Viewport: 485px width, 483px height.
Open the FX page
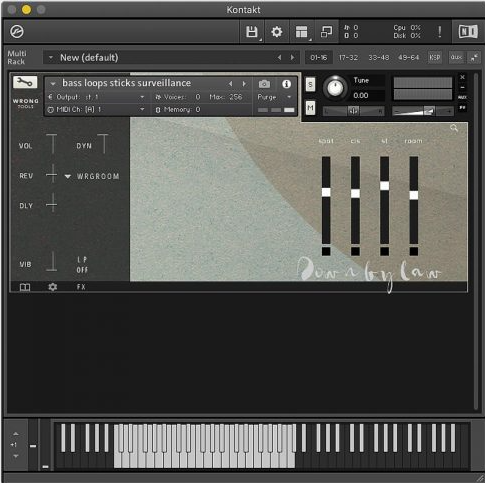(81, 287)
